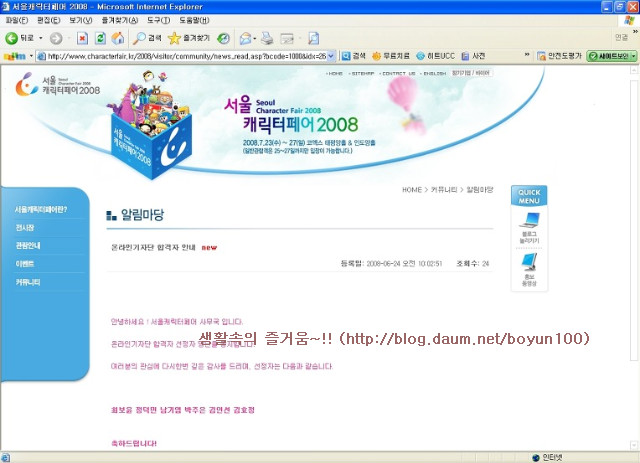Open the 도구(T) menu
Screen dimensions: 640x463
coord(159,20)
